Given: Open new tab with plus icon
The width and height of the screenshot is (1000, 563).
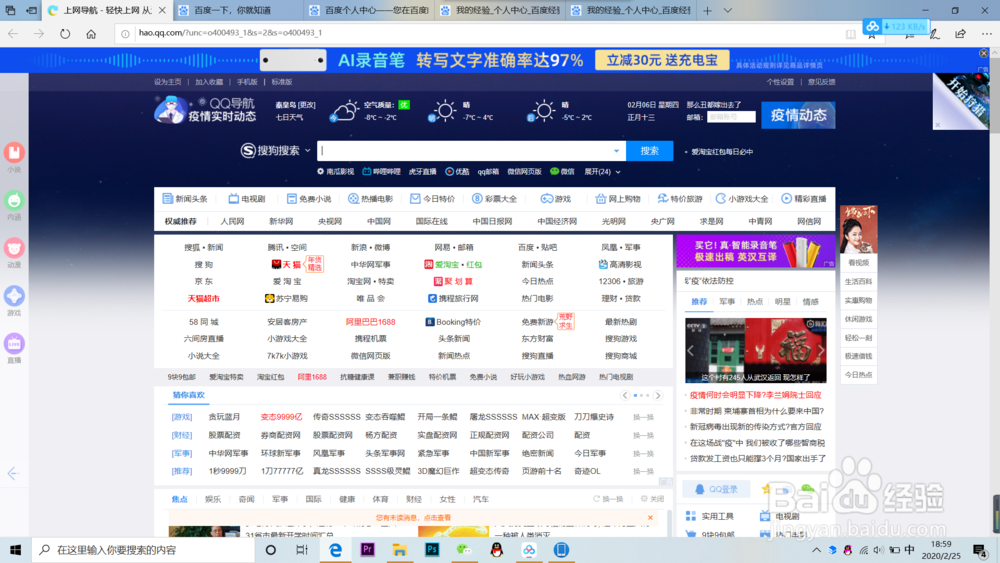Looking at the screenshot, I should [x=707, y=10].
